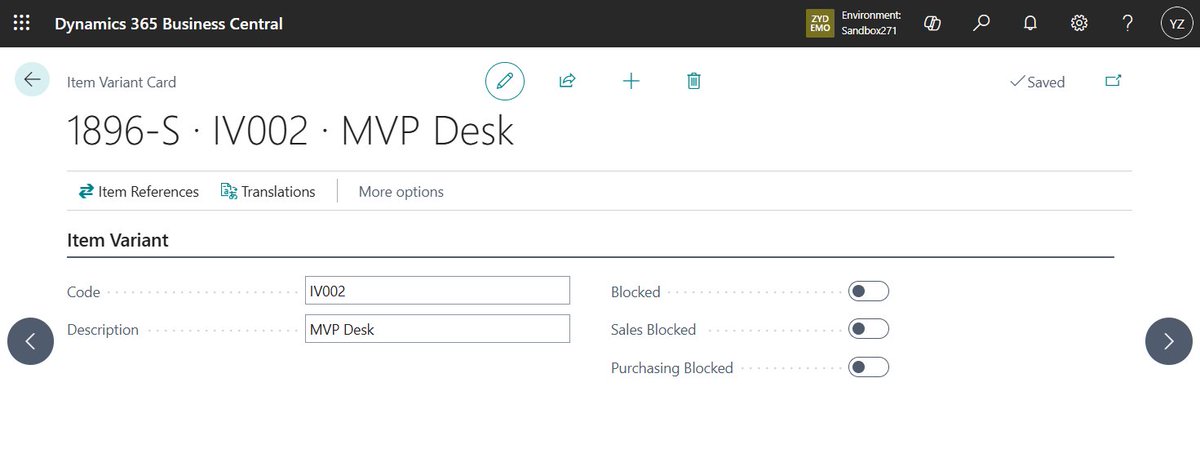Open Item References action
The width and height of the screenshot is (1200, 467).
click(139, 191)
